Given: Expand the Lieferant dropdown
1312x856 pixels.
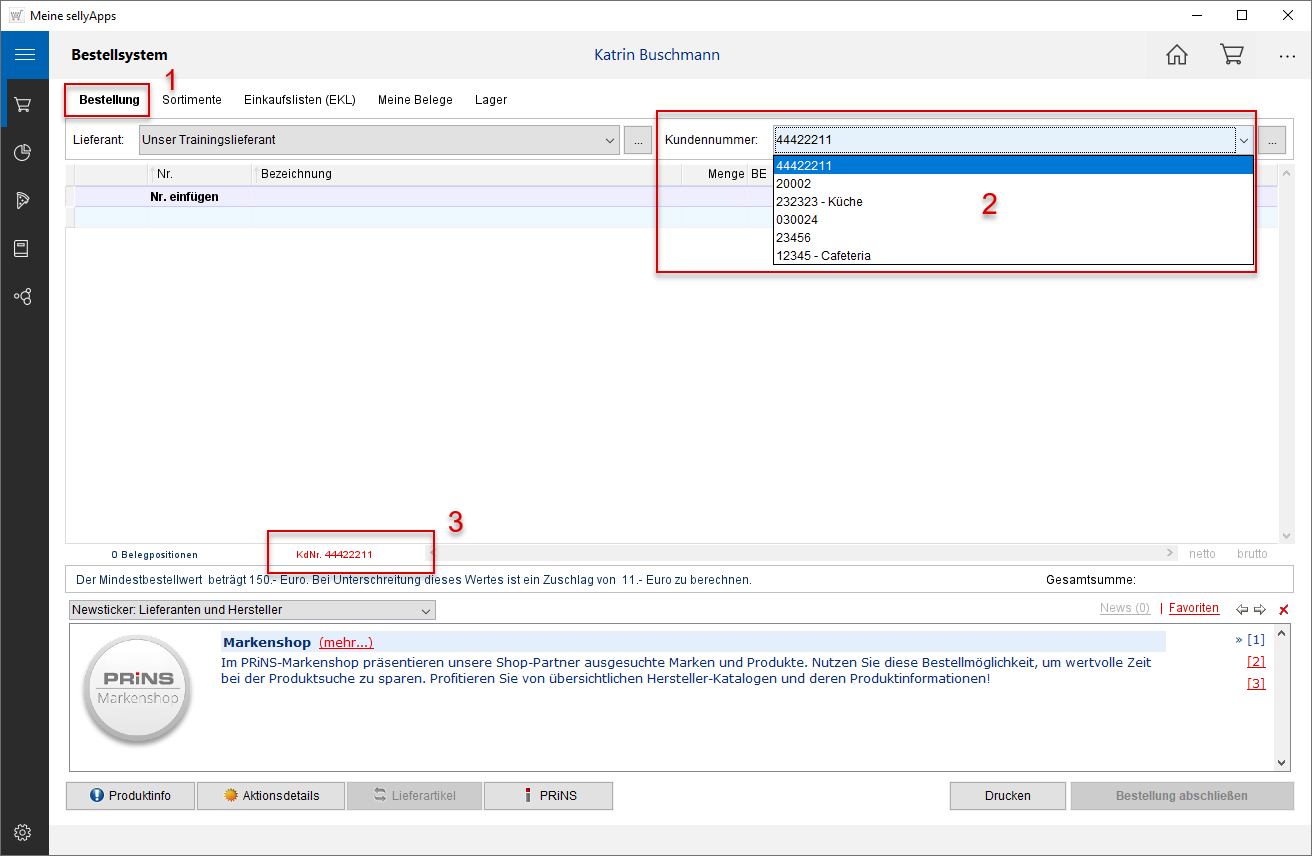Looking at the screenshot, I should coord(610,141).
